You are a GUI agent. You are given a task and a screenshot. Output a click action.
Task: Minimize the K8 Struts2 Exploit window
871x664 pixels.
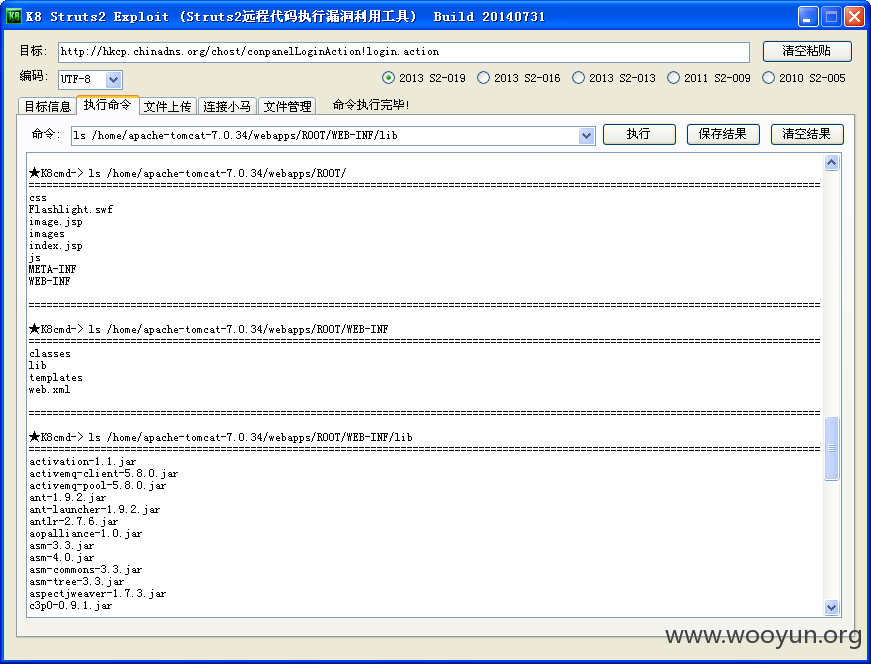click(x=808, y=17)
